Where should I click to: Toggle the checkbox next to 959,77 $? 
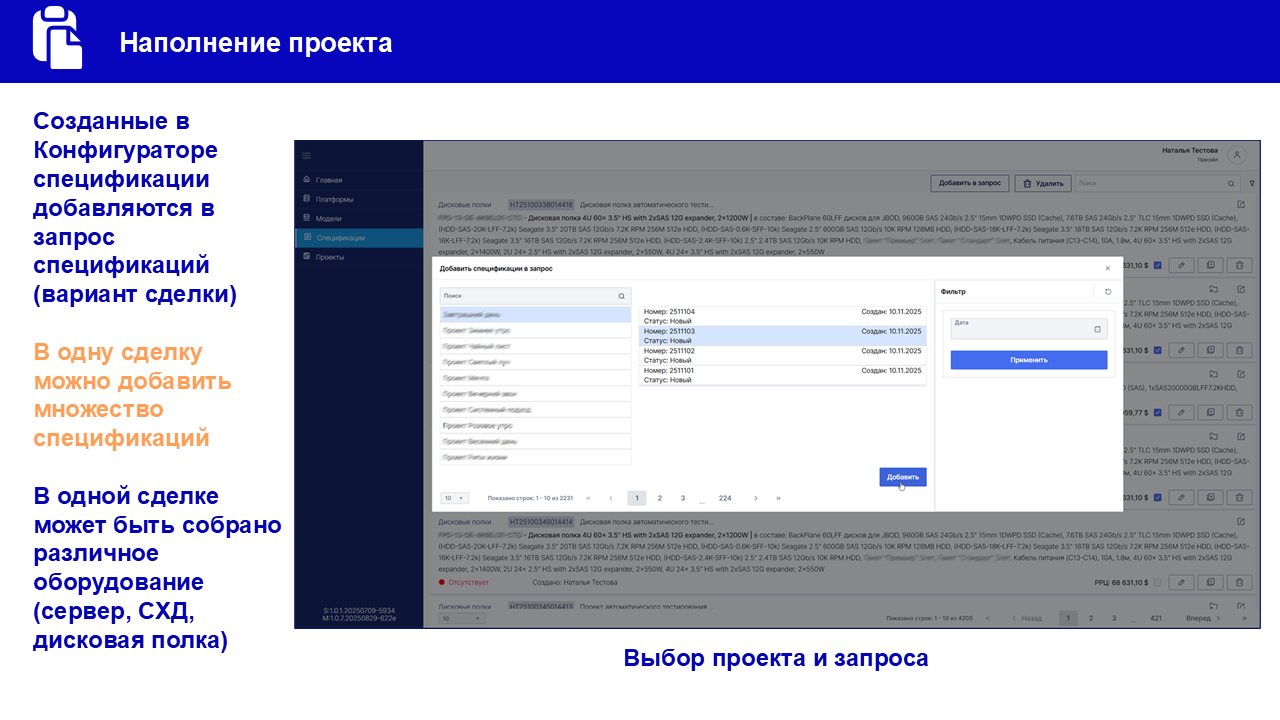point(1158,412)
